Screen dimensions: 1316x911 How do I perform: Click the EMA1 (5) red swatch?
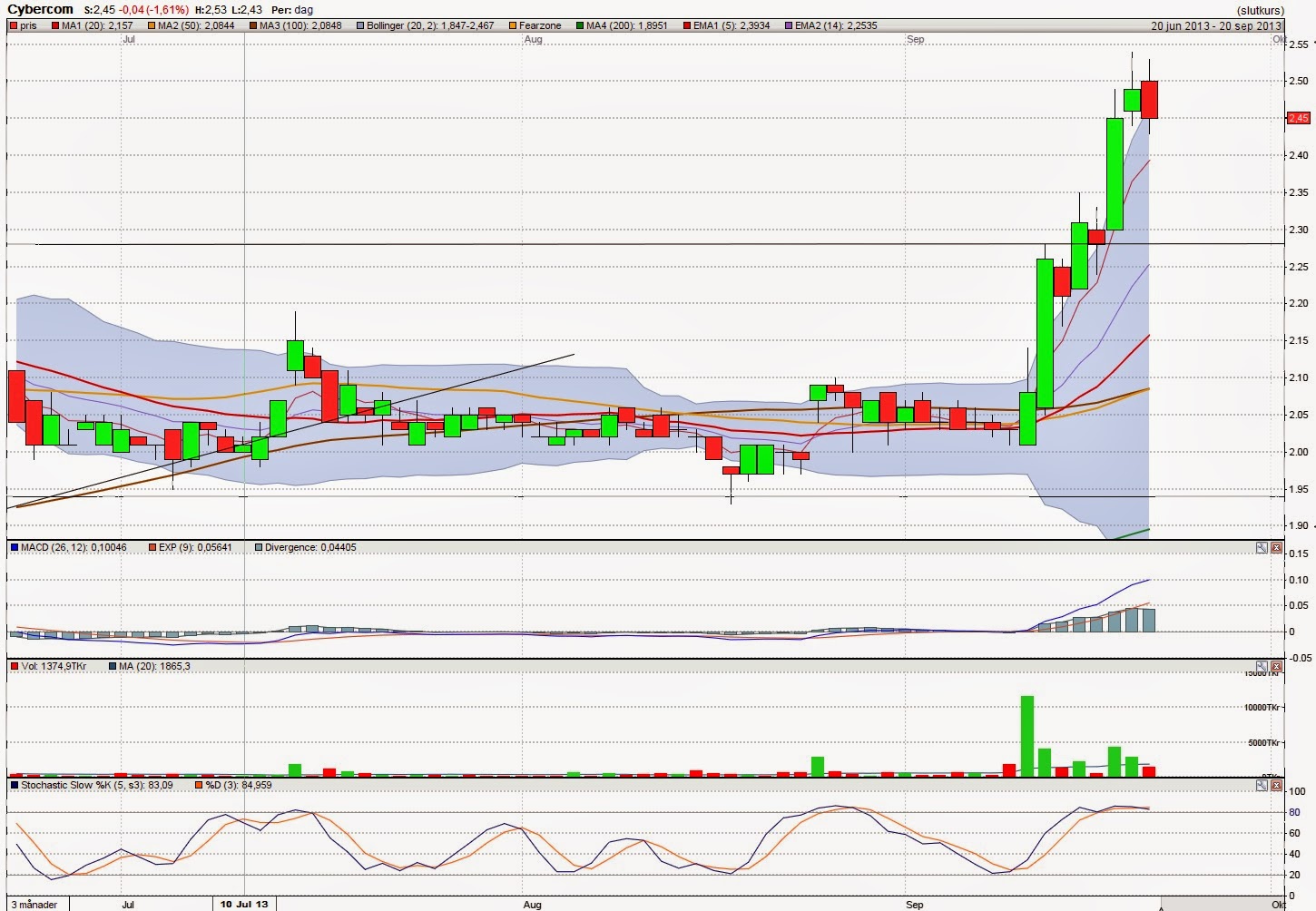(x=685, y=25)
